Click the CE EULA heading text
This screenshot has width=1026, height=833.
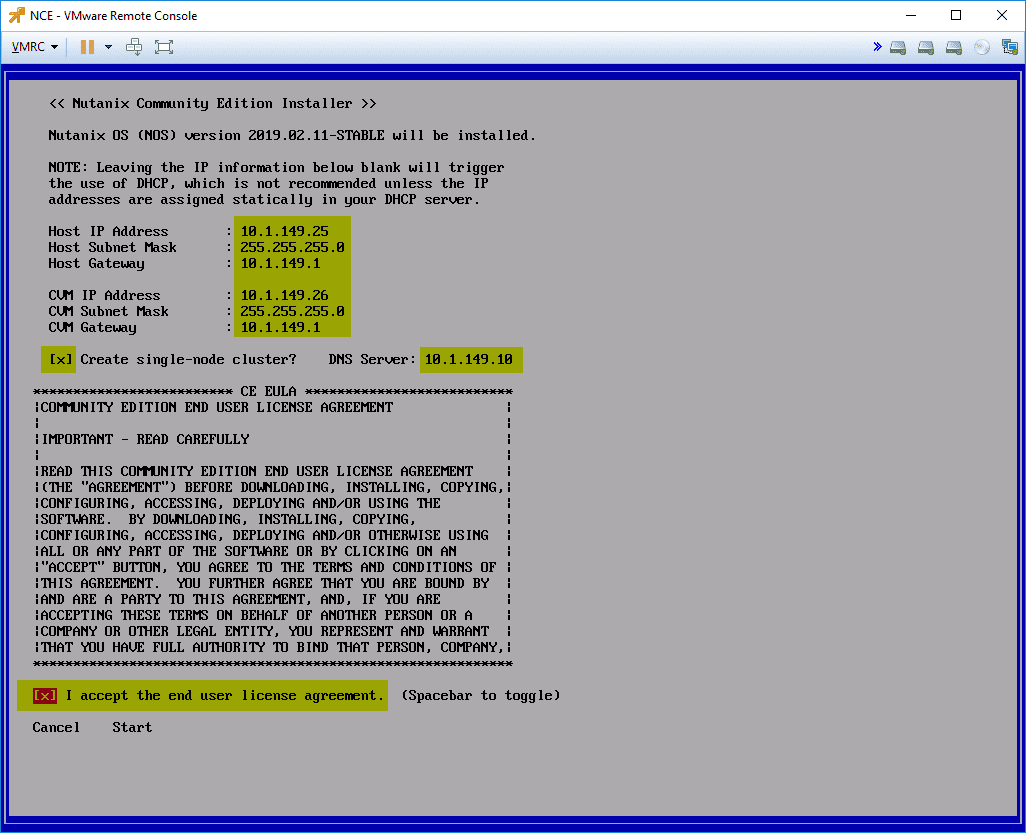click(x=268, y=391)
